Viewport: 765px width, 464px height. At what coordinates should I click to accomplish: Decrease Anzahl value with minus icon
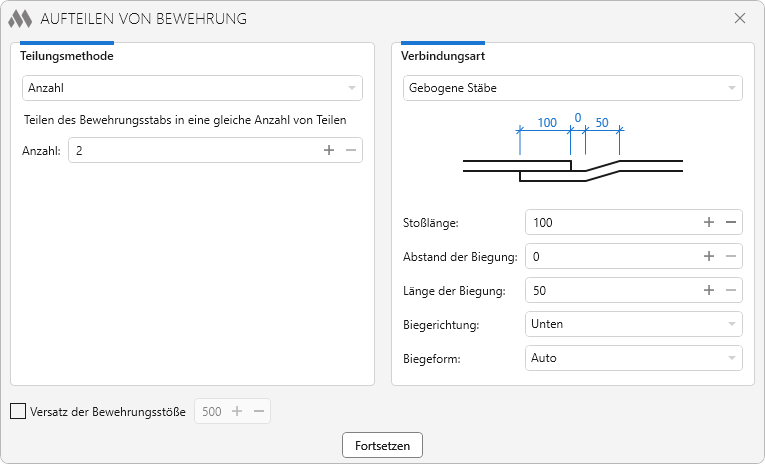pos(350,150)
